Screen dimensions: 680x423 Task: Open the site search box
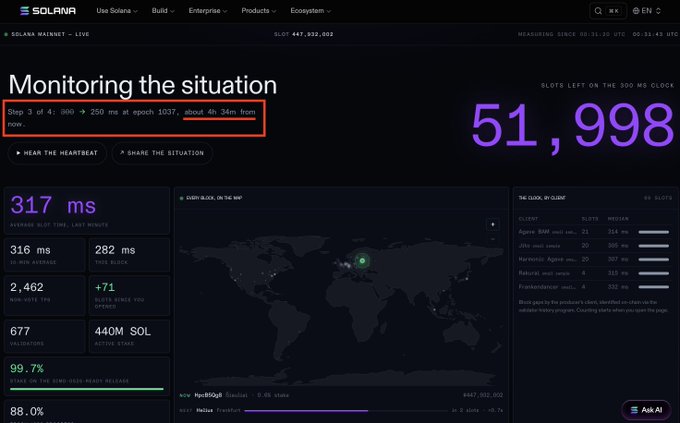point(608,11)
